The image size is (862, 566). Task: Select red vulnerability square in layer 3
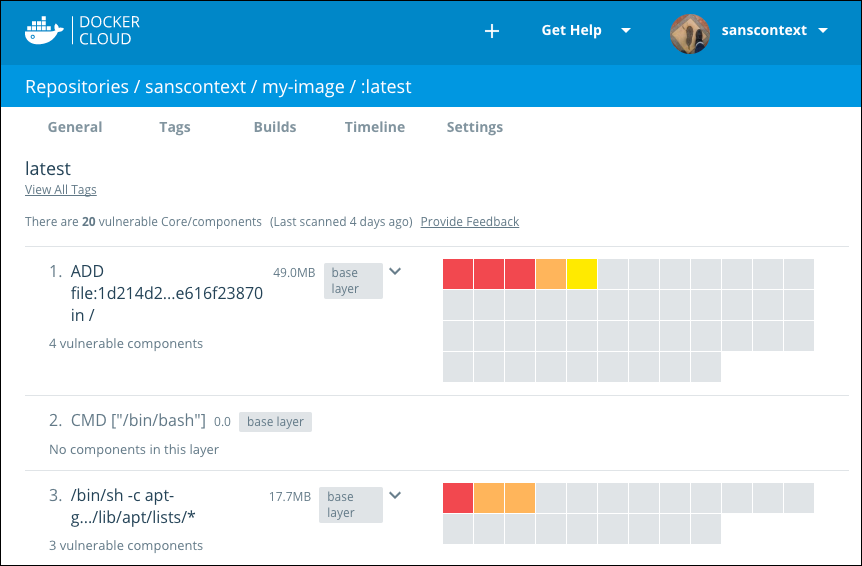458,498
